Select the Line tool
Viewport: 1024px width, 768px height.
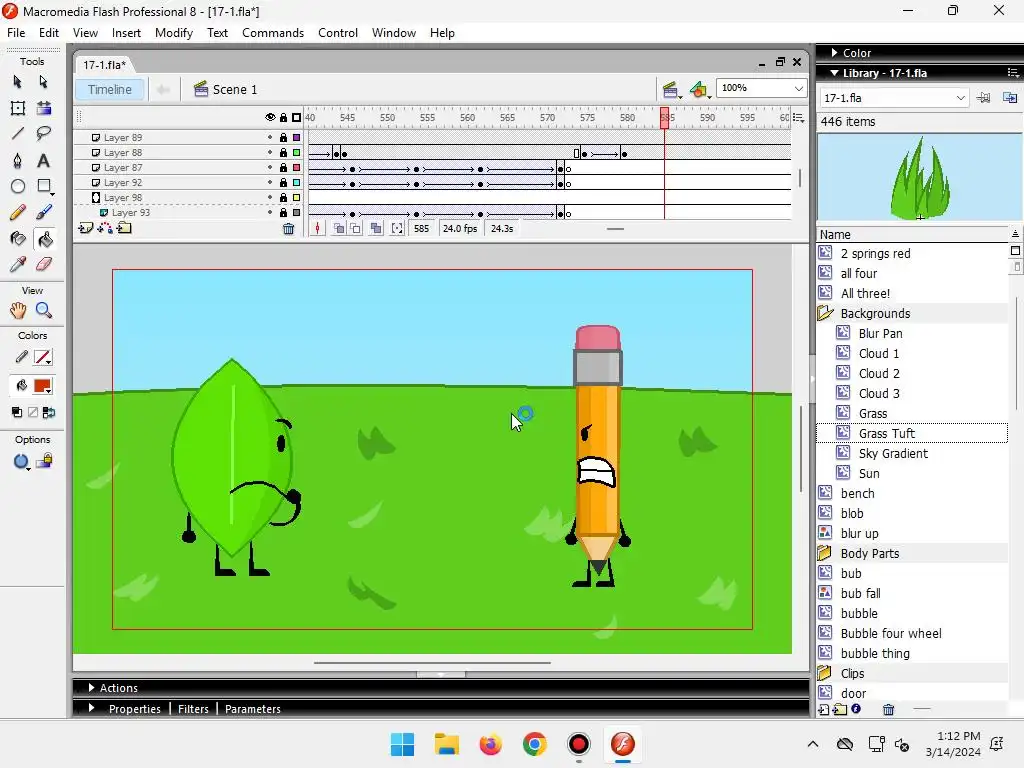pyautogui.click(x=18, y=134)
